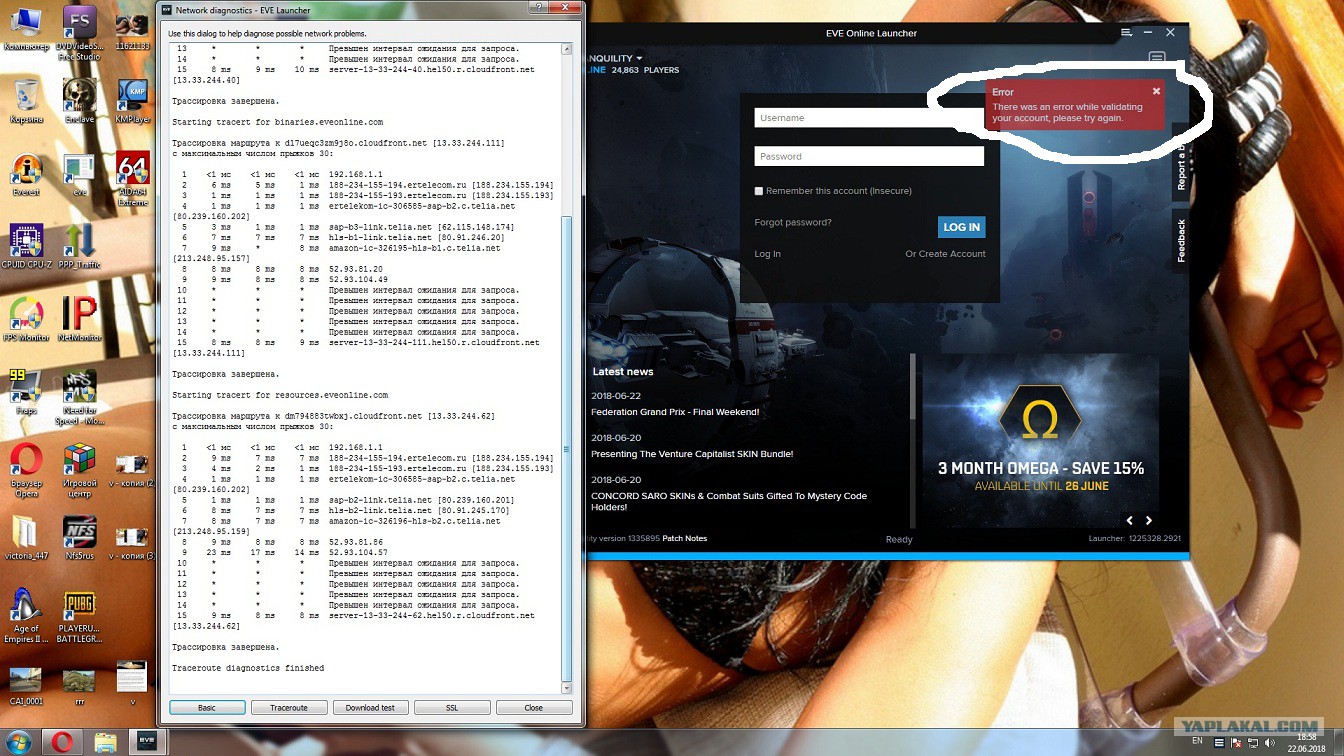This screenshot has height=756, width=1344.
Task: Switch the EN input language indicator
Action: tap(1198, 743)
